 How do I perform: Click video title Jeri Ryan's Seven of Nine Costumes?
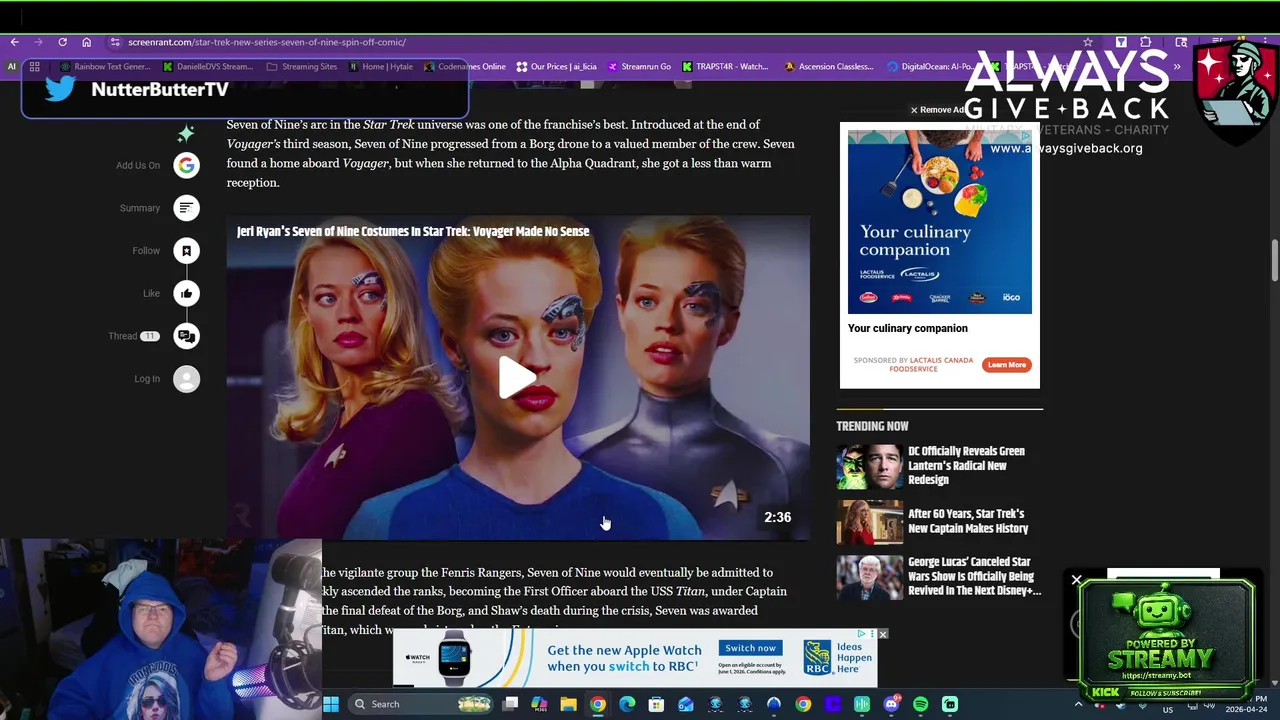coord(413,231)
